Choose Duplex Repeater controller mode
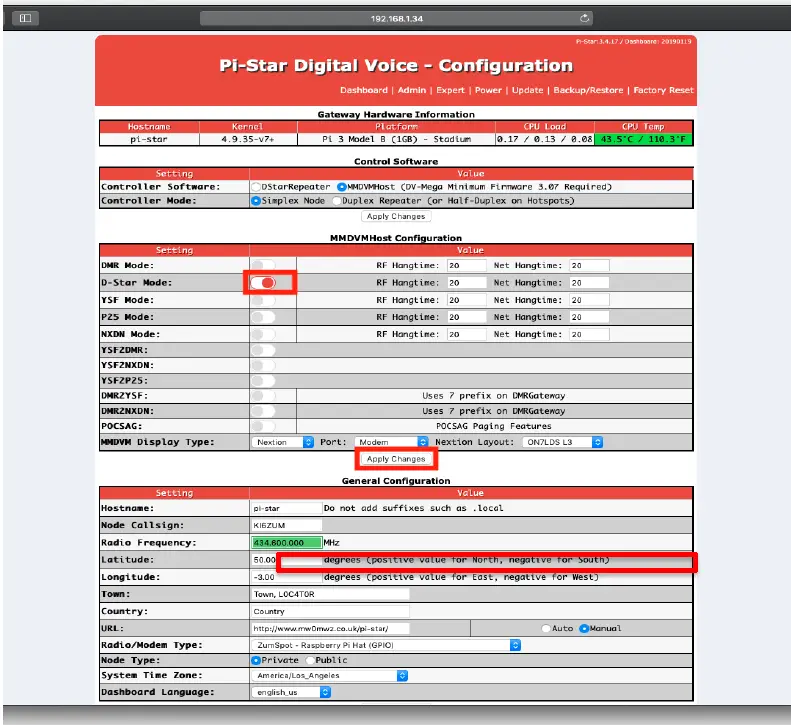Screen dimensions: 791x725 [x=336, y=200]
